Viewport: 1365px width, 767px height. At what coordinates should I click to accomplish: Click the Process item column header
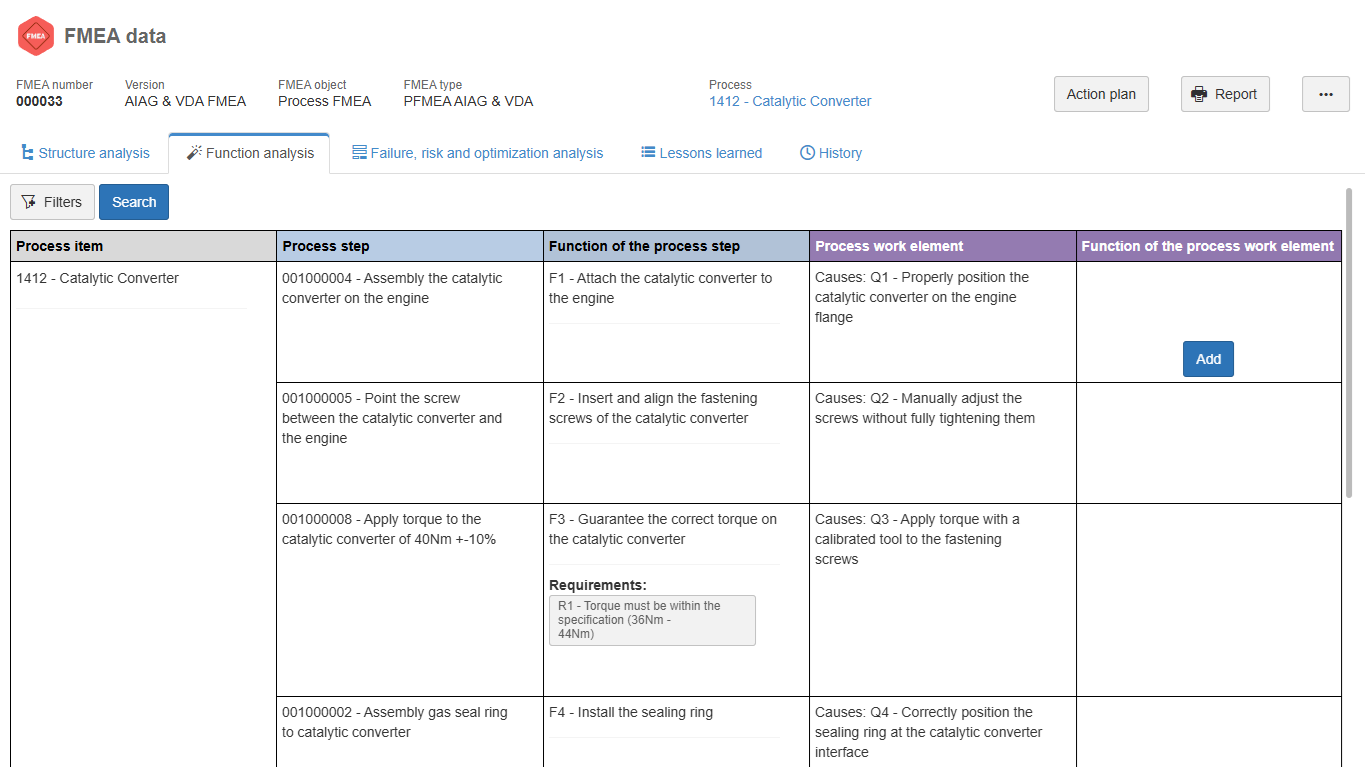(x=143, y=246)
